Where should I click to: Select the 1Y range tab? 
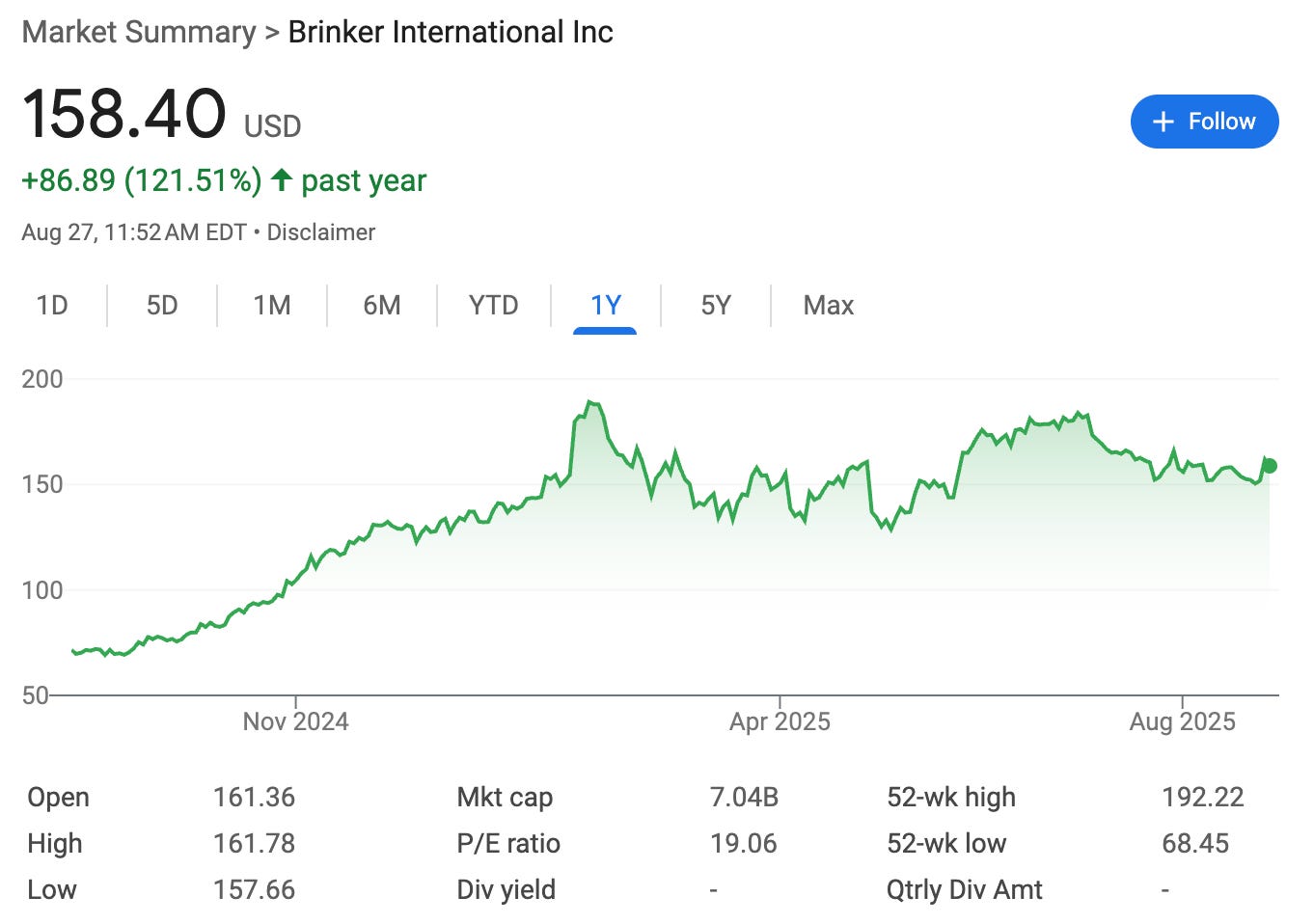point(605,306)
